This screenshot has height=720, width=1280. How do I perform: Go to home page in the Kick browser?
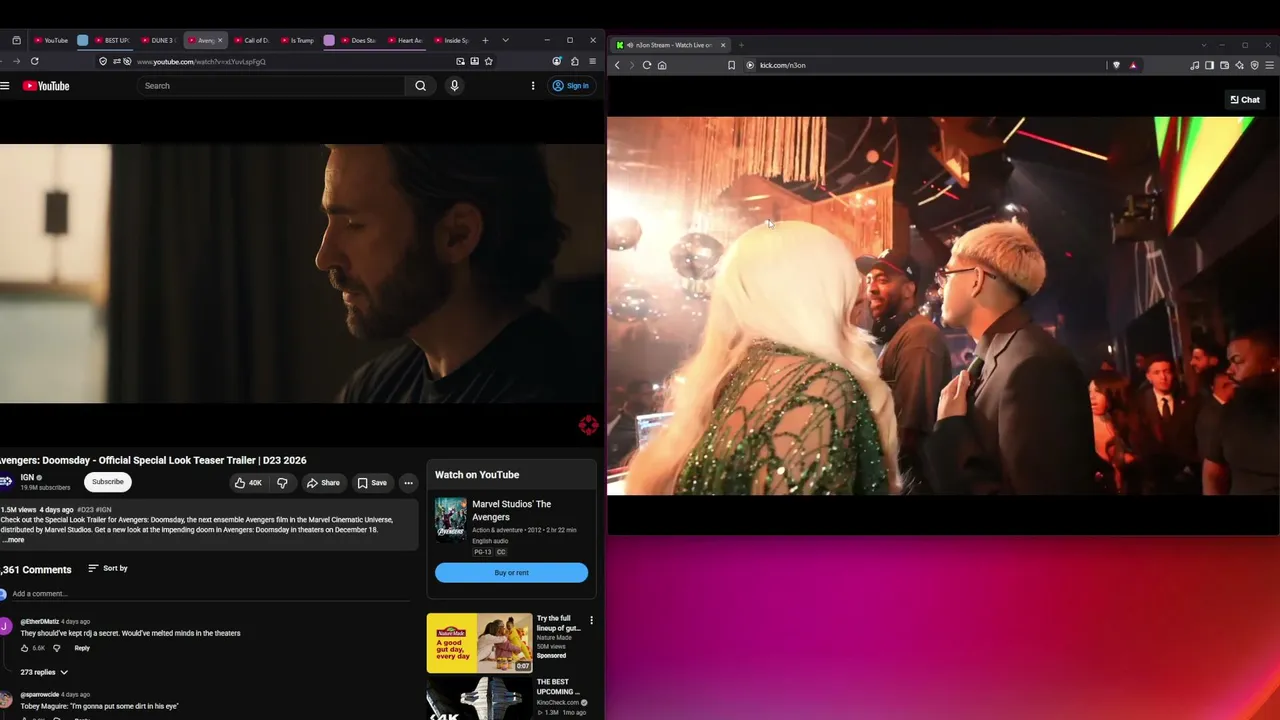click(x=662, y=65)
